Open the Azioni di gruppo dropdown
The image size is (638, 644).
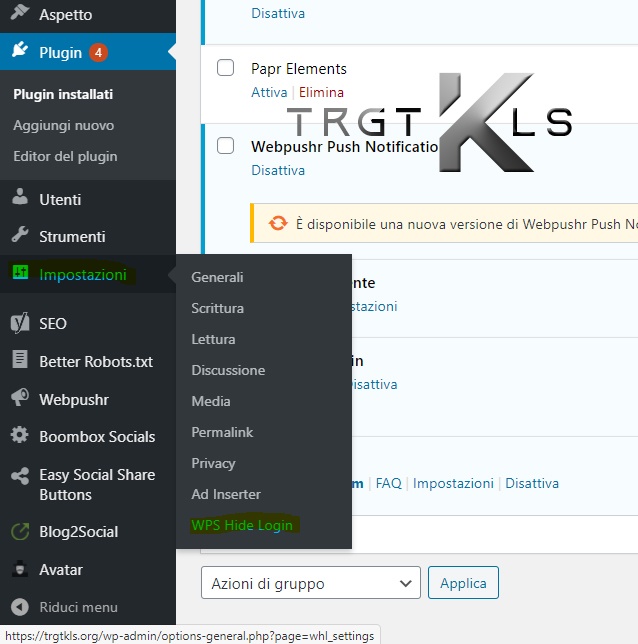point(310,583)
